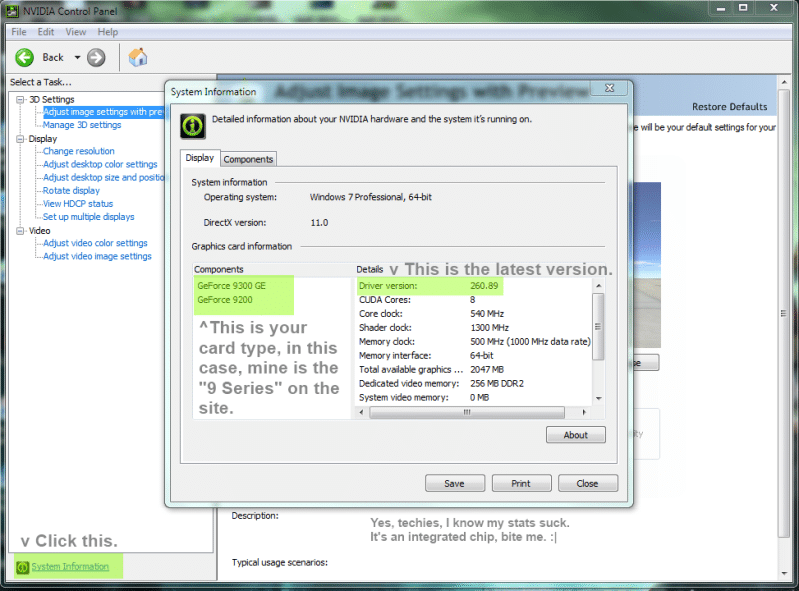Open the Back history dropdown arrow
The width and height of the screenshot is (799, 591).
tap(77, 58)
